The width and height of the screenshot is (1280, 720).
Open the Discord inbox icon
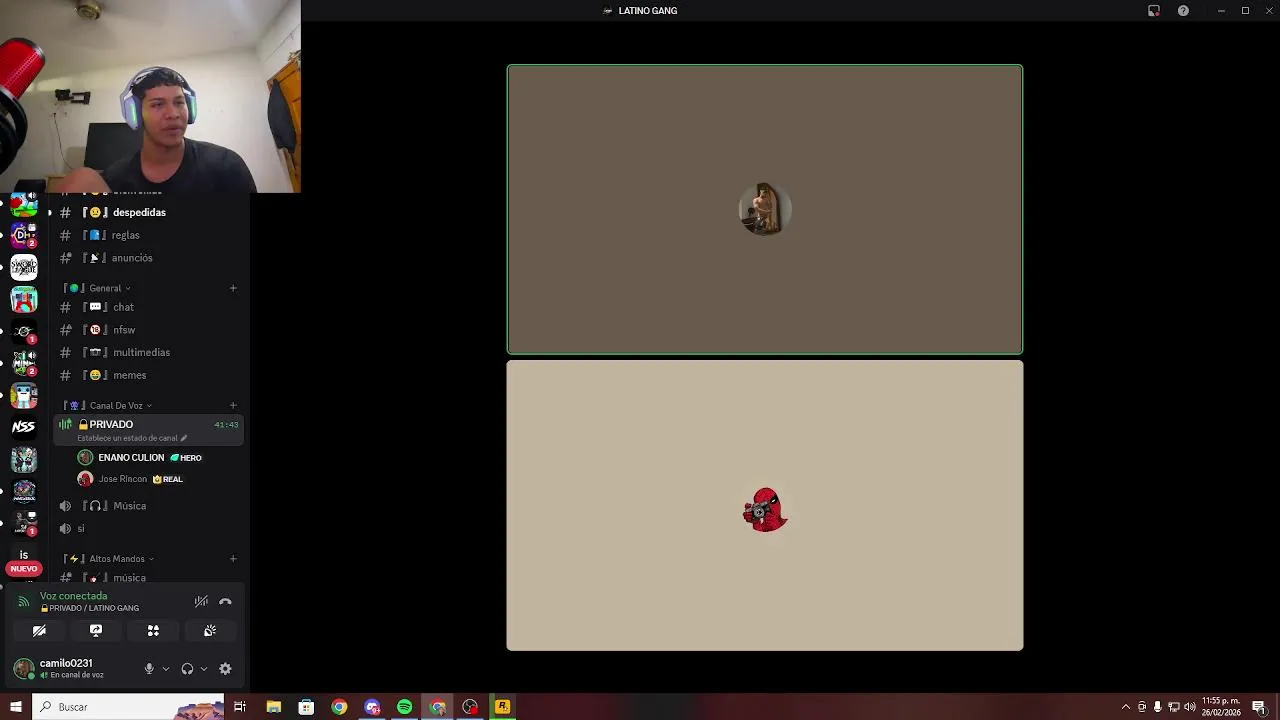1153,11
